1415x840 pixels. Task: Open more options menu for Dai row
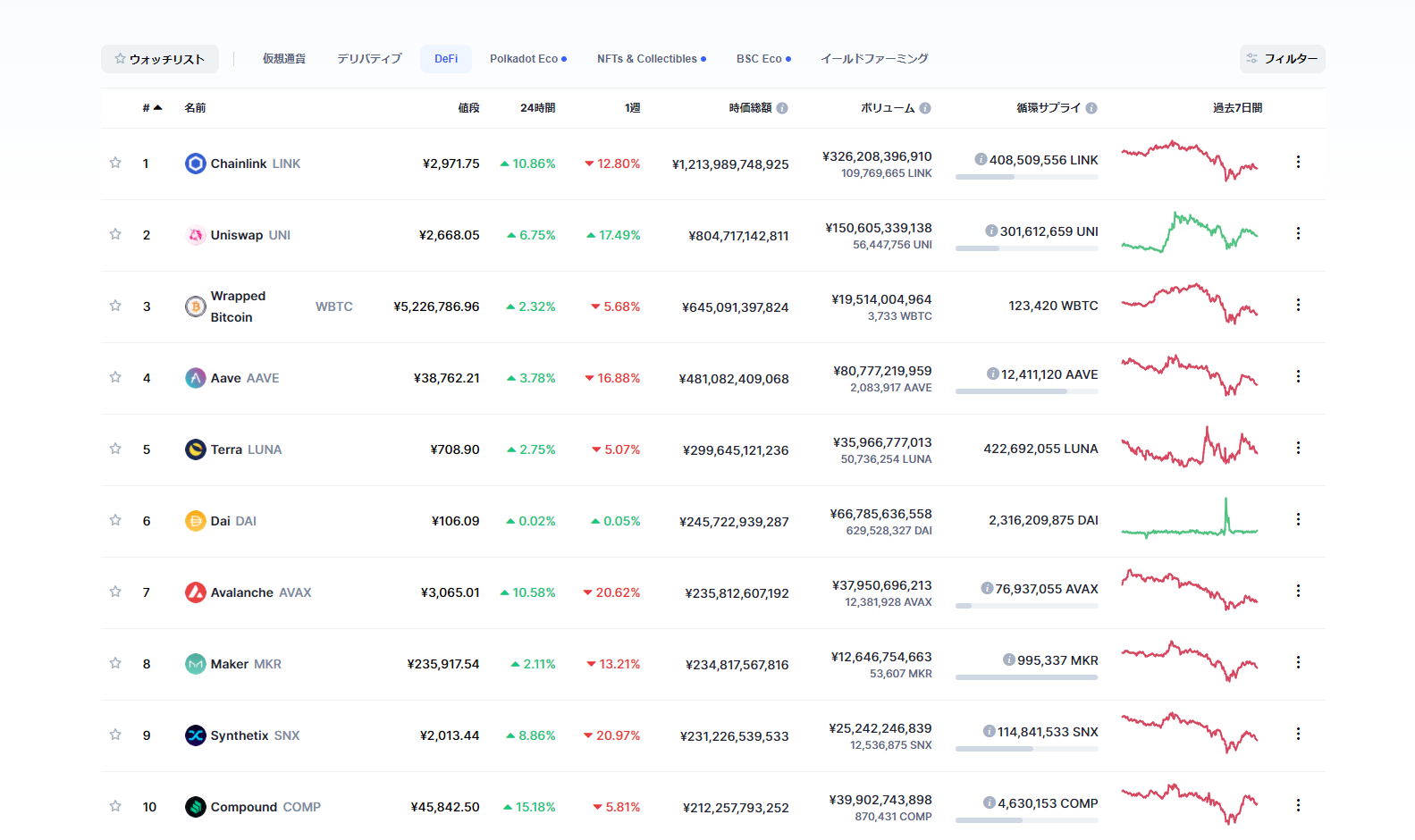1298,519
